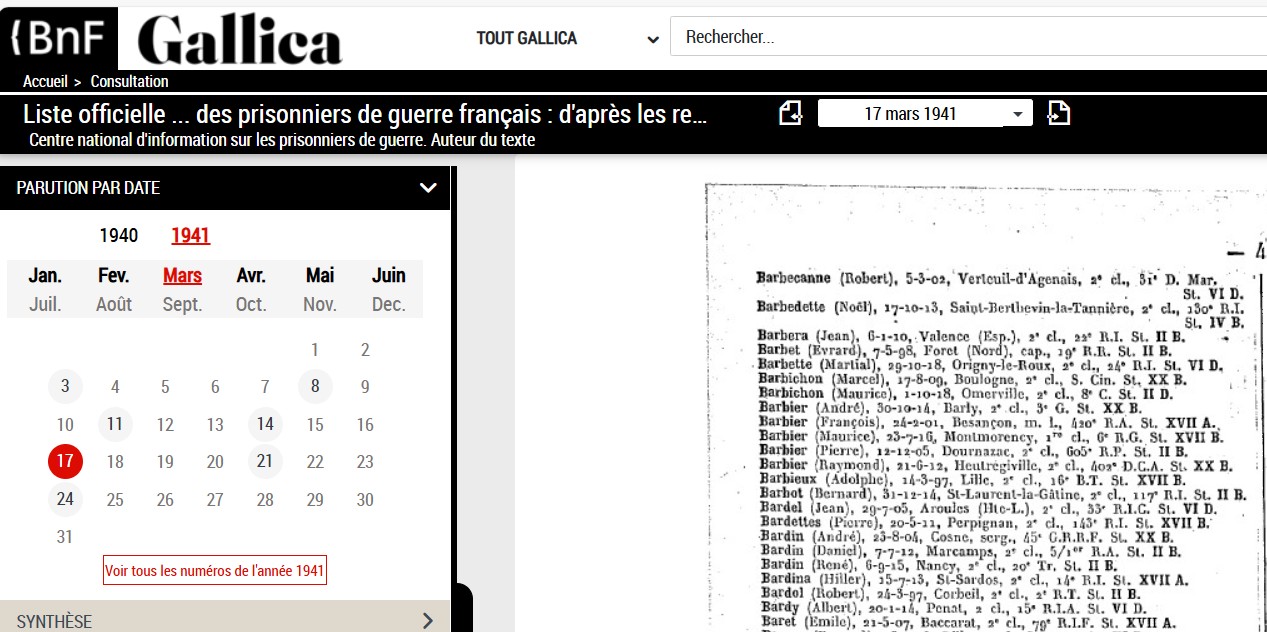The width and height of the screenshot is (1267, 632).
Task: Click Voir tous les numéros de l'année 1941
Action: coord(215,571)
